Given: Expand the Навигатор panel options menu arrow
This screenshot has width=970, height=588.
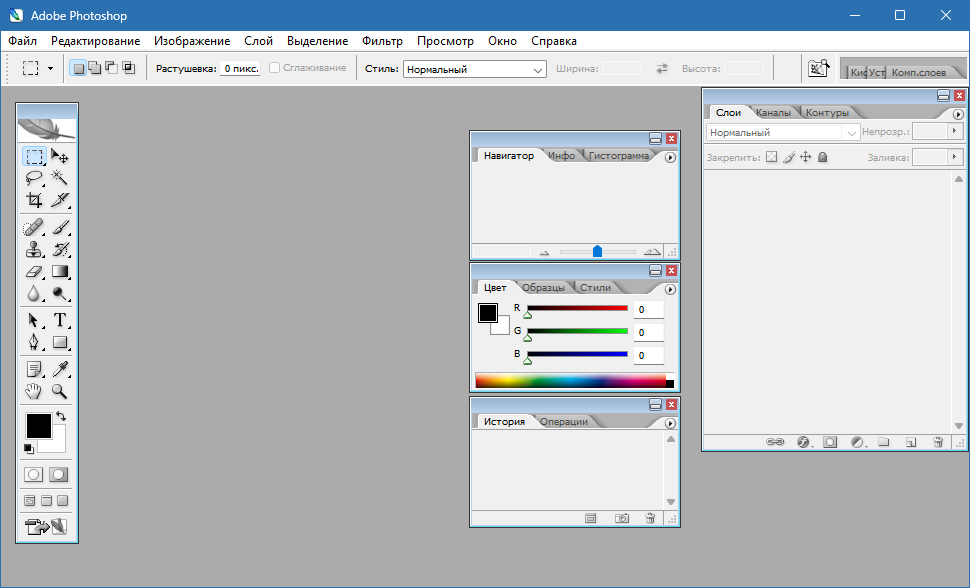Looking at the screenshot, I should point(670,157).
